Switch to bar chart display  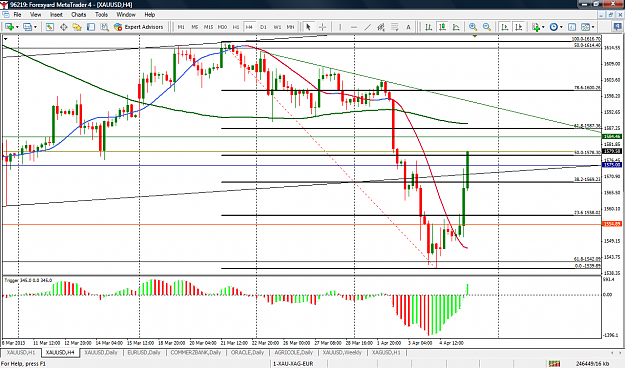tap(428, 27)
